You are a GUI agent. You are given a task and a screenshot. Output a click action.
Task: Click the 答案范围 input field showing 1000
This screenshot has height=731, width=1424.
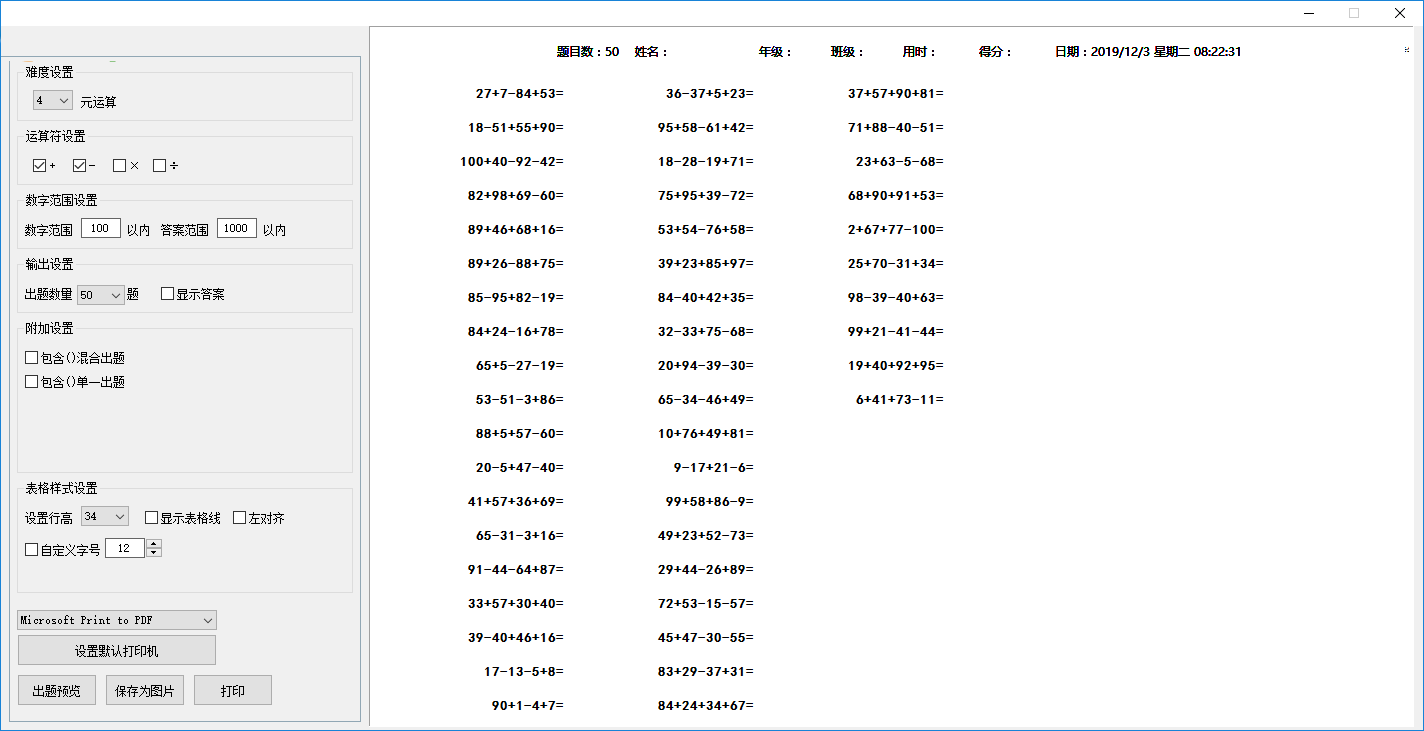237,229
